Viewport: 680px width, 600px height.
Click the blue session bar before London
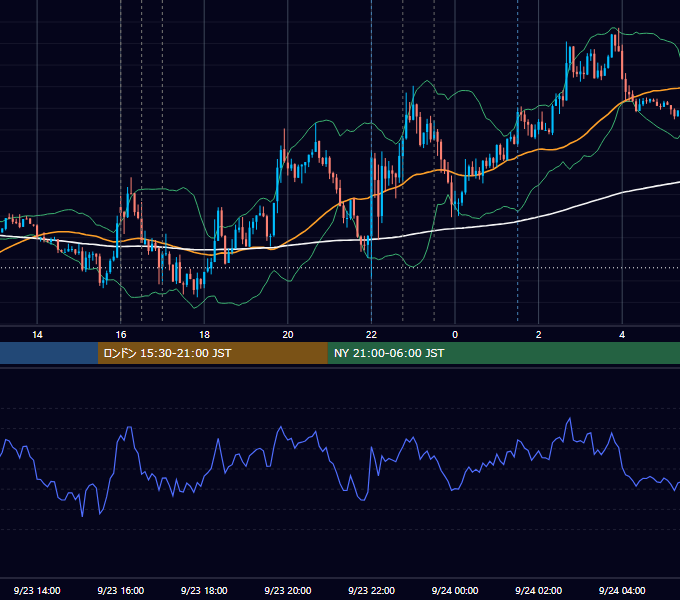point(49,353)
